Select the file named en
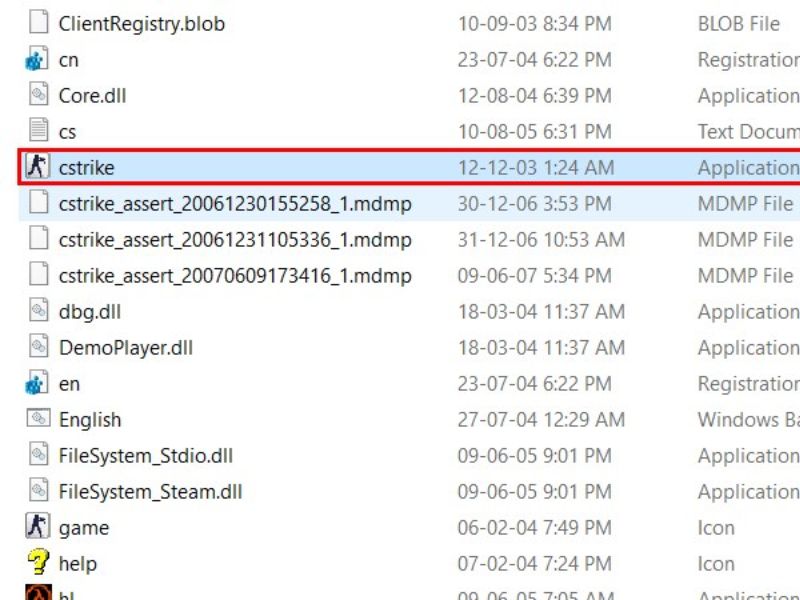 tap(69, 384)
